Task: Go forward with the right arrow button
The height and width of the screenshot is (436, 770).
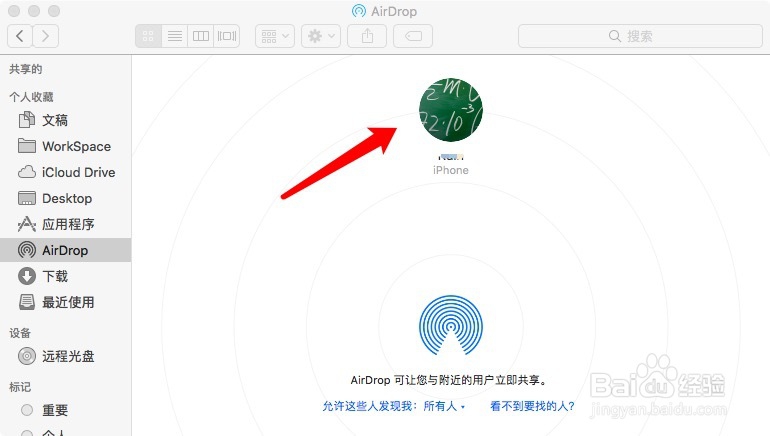Action: click(46, 36)
